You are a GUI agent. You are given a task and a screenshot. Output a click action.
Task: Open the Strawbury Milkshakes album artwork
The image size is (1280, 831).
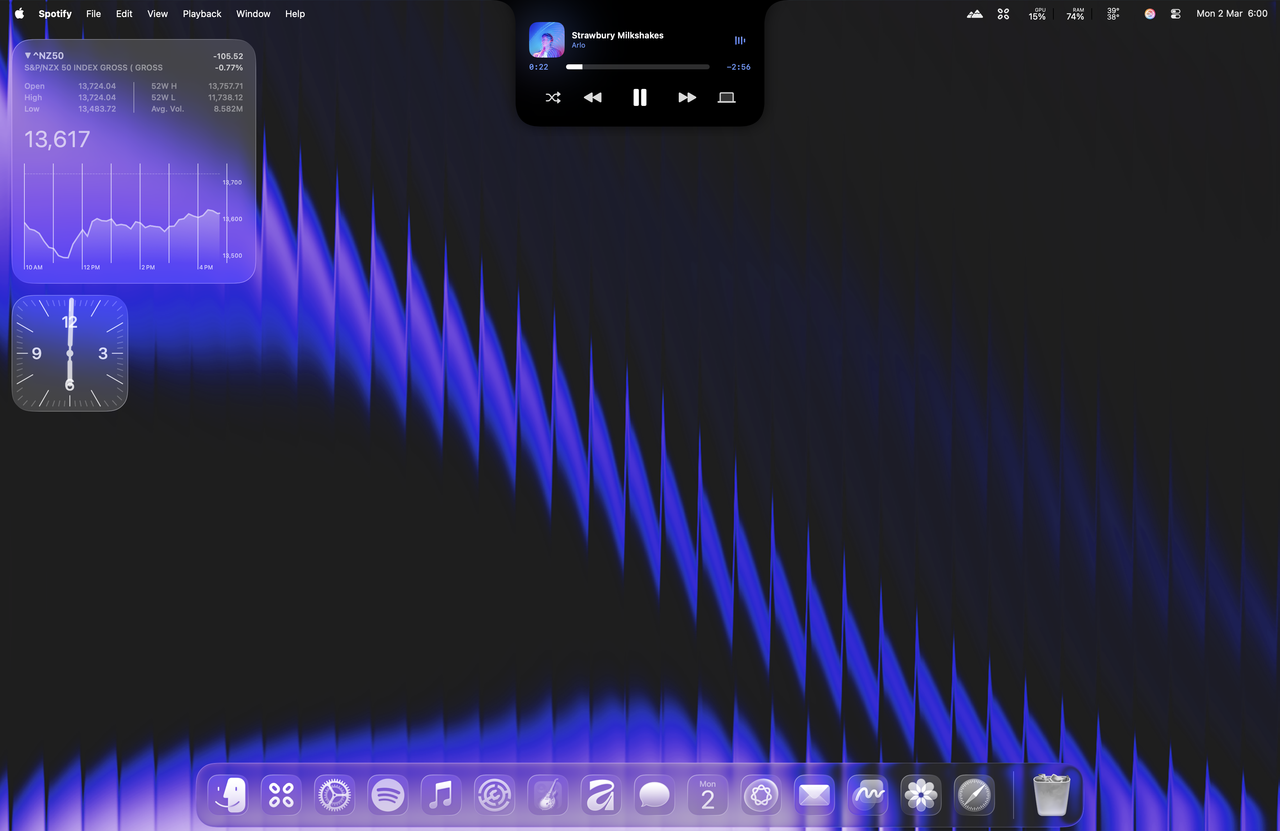tap(547, 40)
